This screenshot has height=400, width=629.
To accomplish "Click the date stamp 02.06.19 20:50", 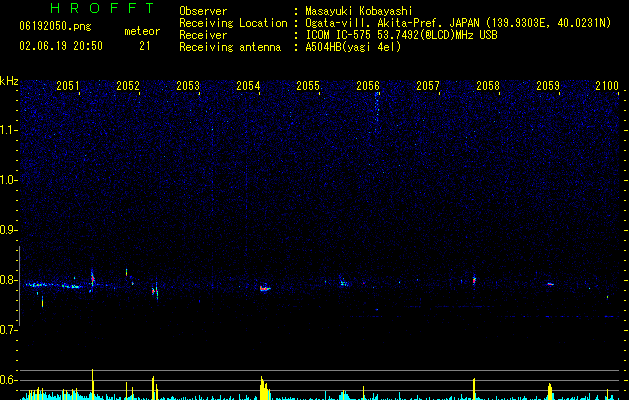I will (x=61, y=46).
